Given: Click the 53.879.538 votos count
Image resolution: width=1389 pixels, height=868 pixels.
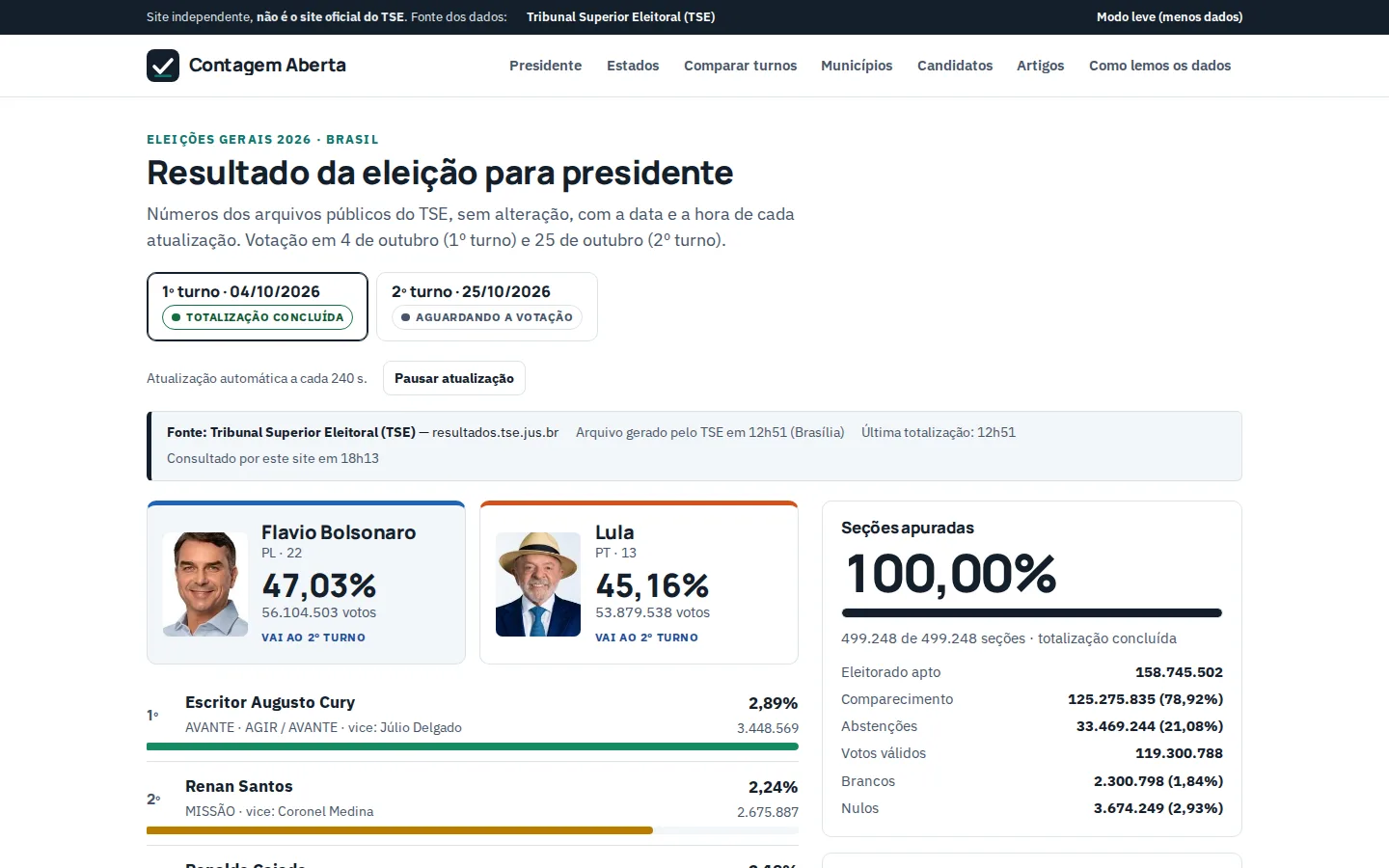Looking at the screenshot, I should coord(653,612).
